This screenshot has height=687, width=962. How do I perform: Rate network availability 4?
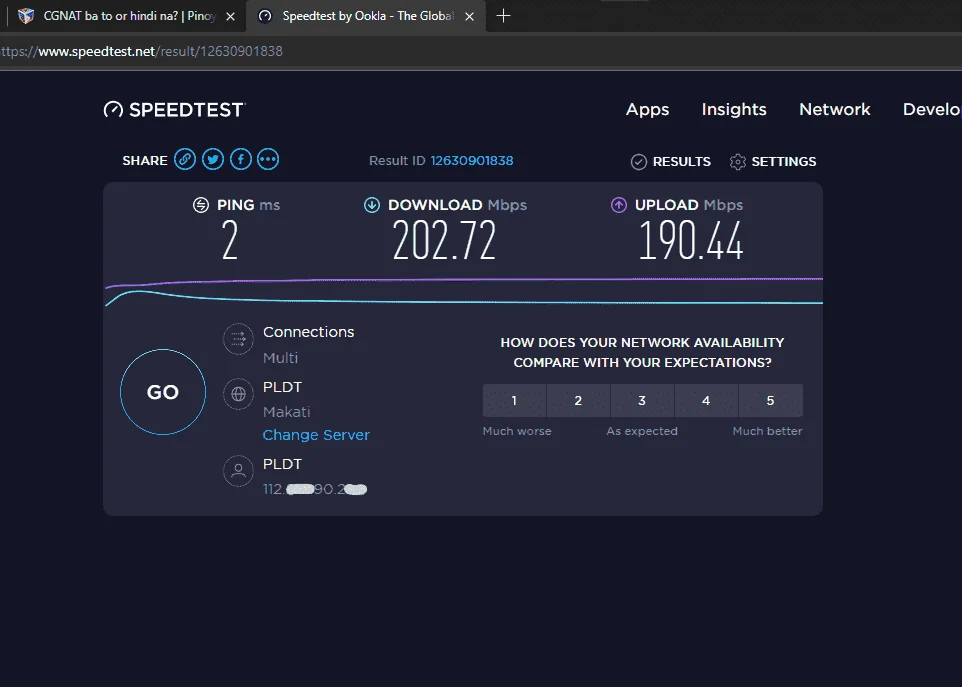[x=706, y=401]
